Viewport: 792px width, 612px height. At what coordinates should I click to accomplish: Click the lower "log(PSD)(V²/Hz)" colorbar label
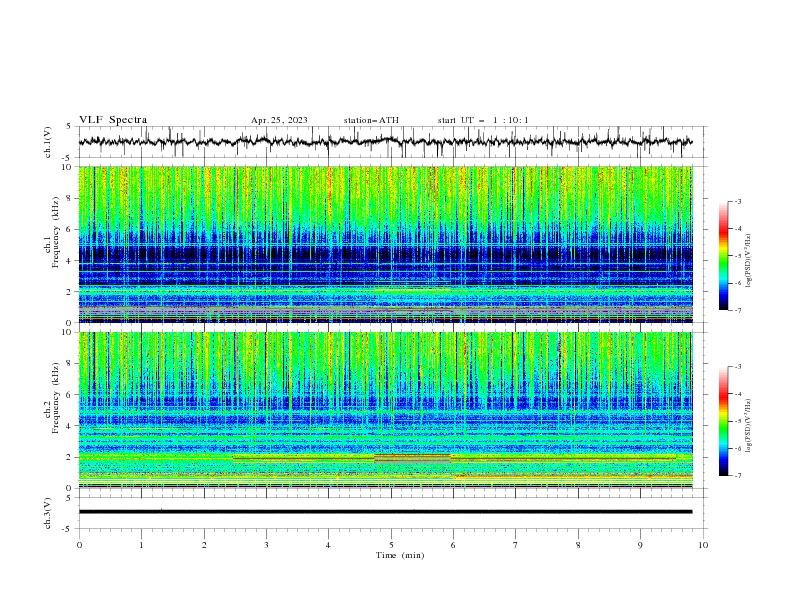pos(749,426)
